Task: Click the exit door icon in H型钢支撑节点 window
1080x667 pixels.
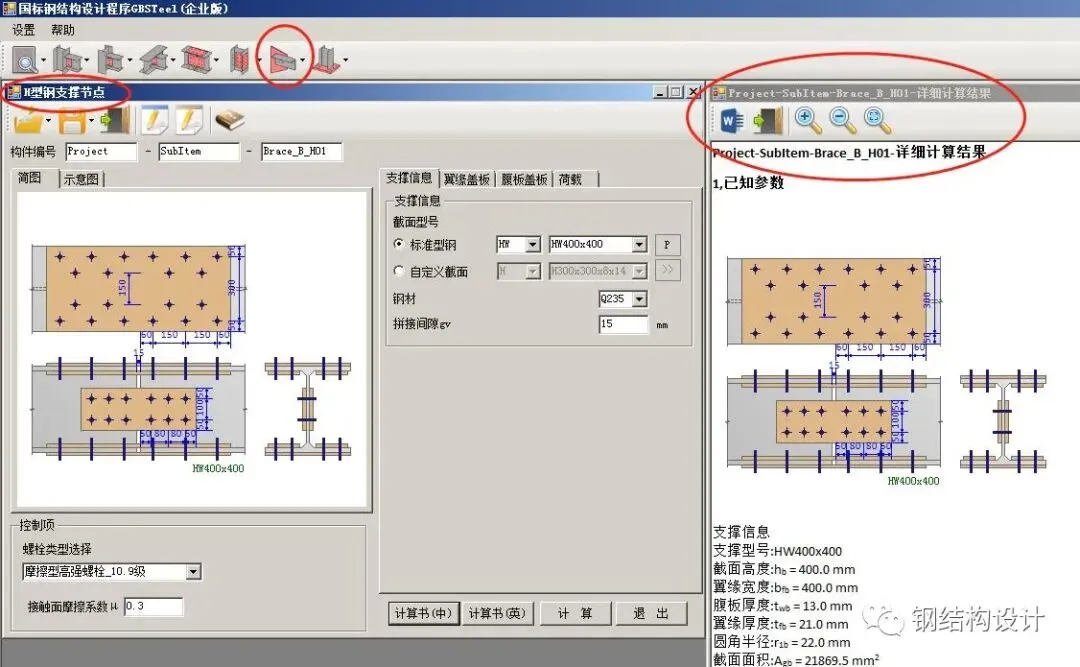Action: [115, 121]
